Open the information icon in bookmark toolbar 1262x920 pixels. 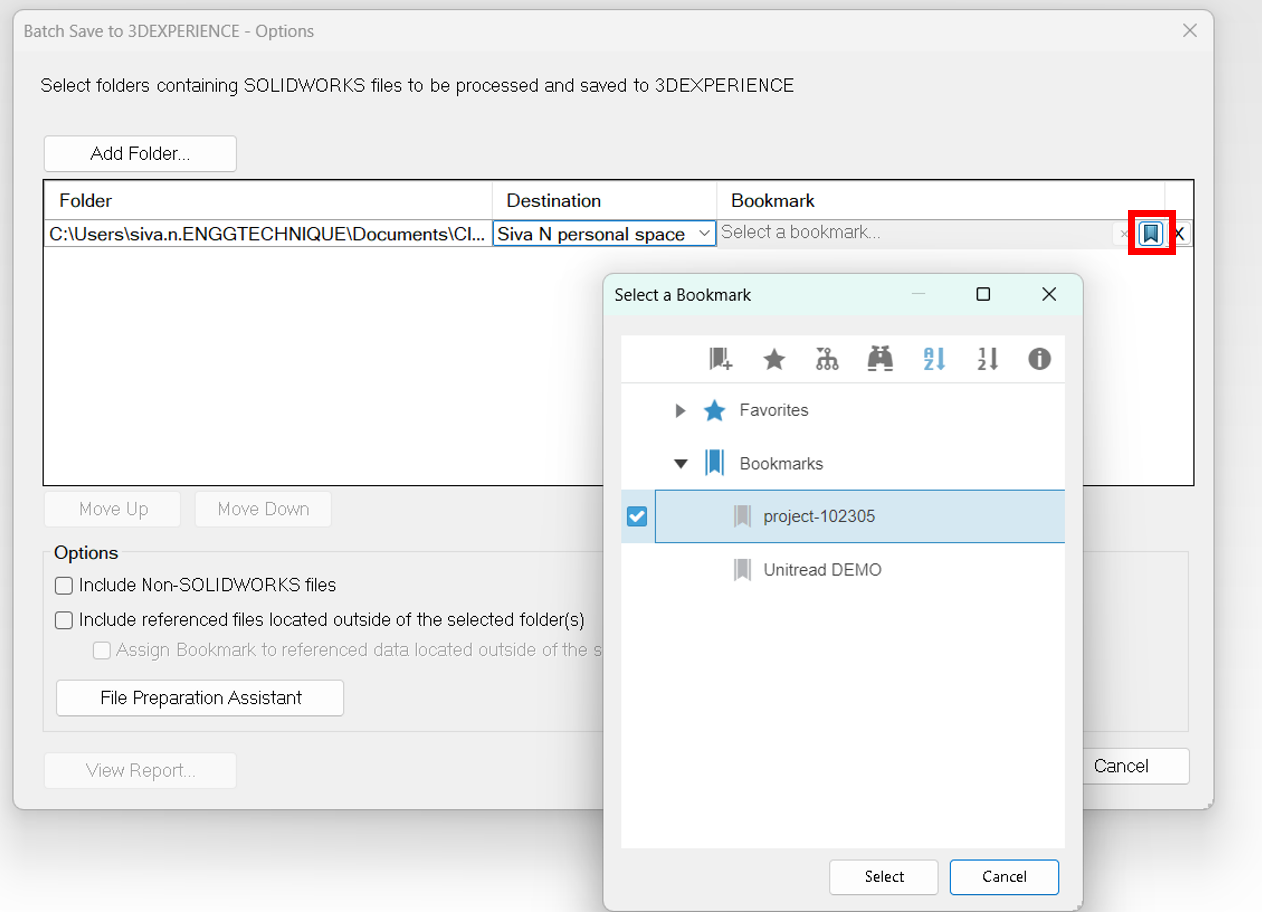pyautogui.click(x=1039, y=359)
